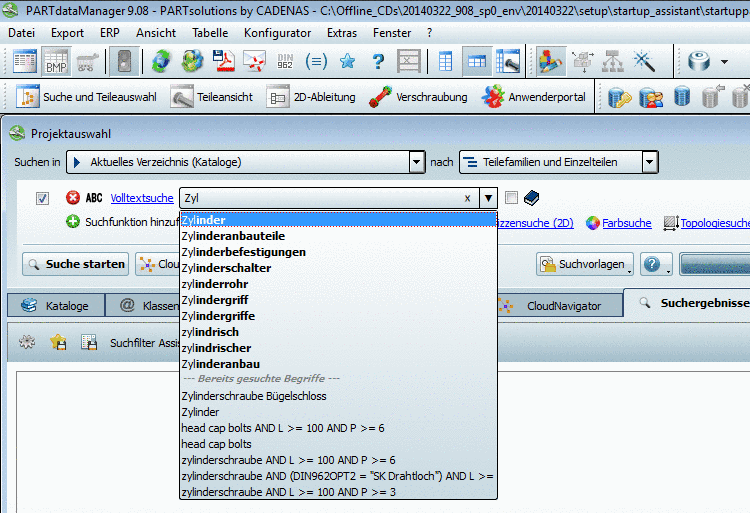Open Suche und Teileauswahl view

[87, 97]
